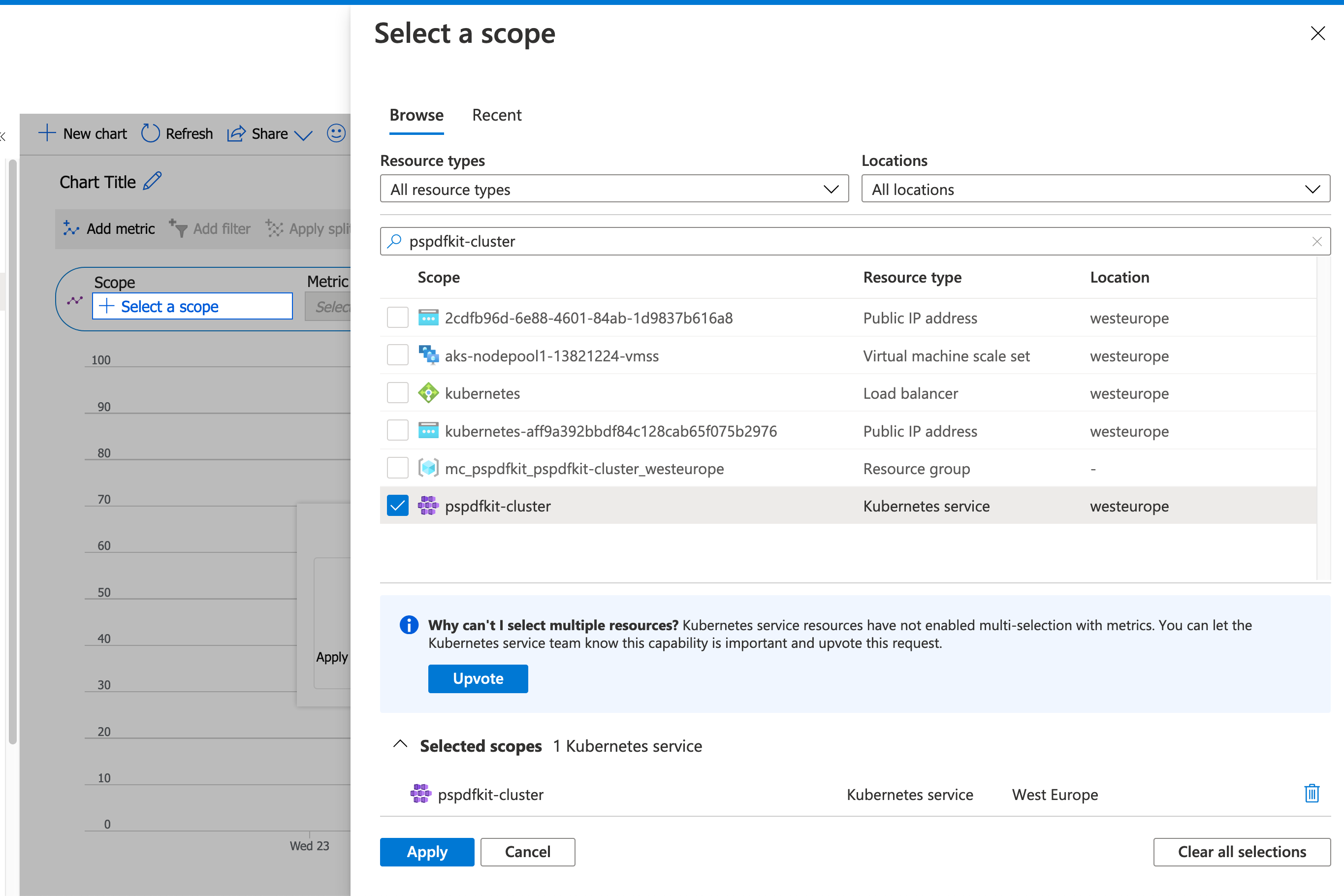The width and height of the screenshot is (1344, 896).
Task: Delete pspdfkit-cluster from selected scopes
Action: 1312,794
